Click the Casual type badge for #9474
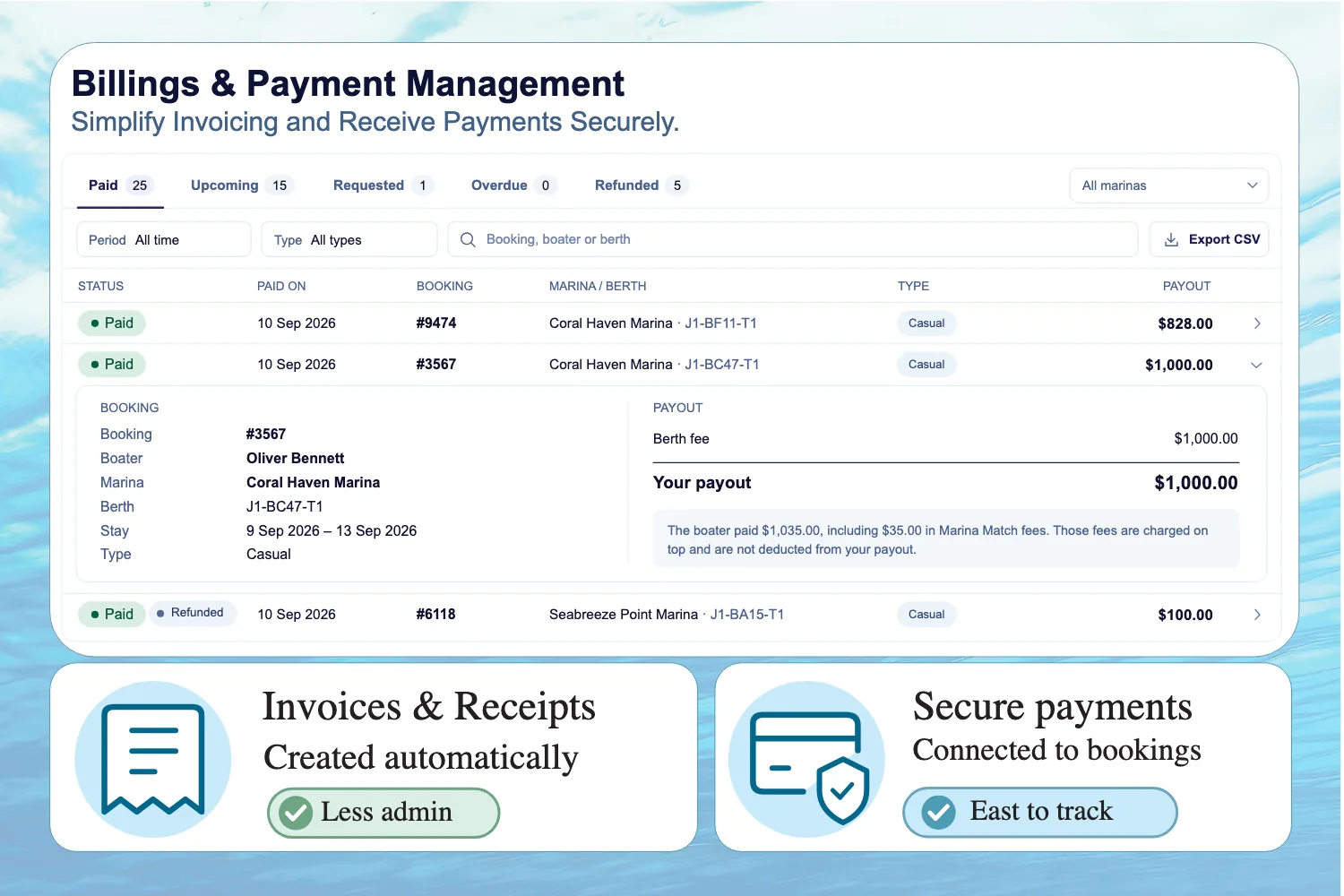 point(926,323)
